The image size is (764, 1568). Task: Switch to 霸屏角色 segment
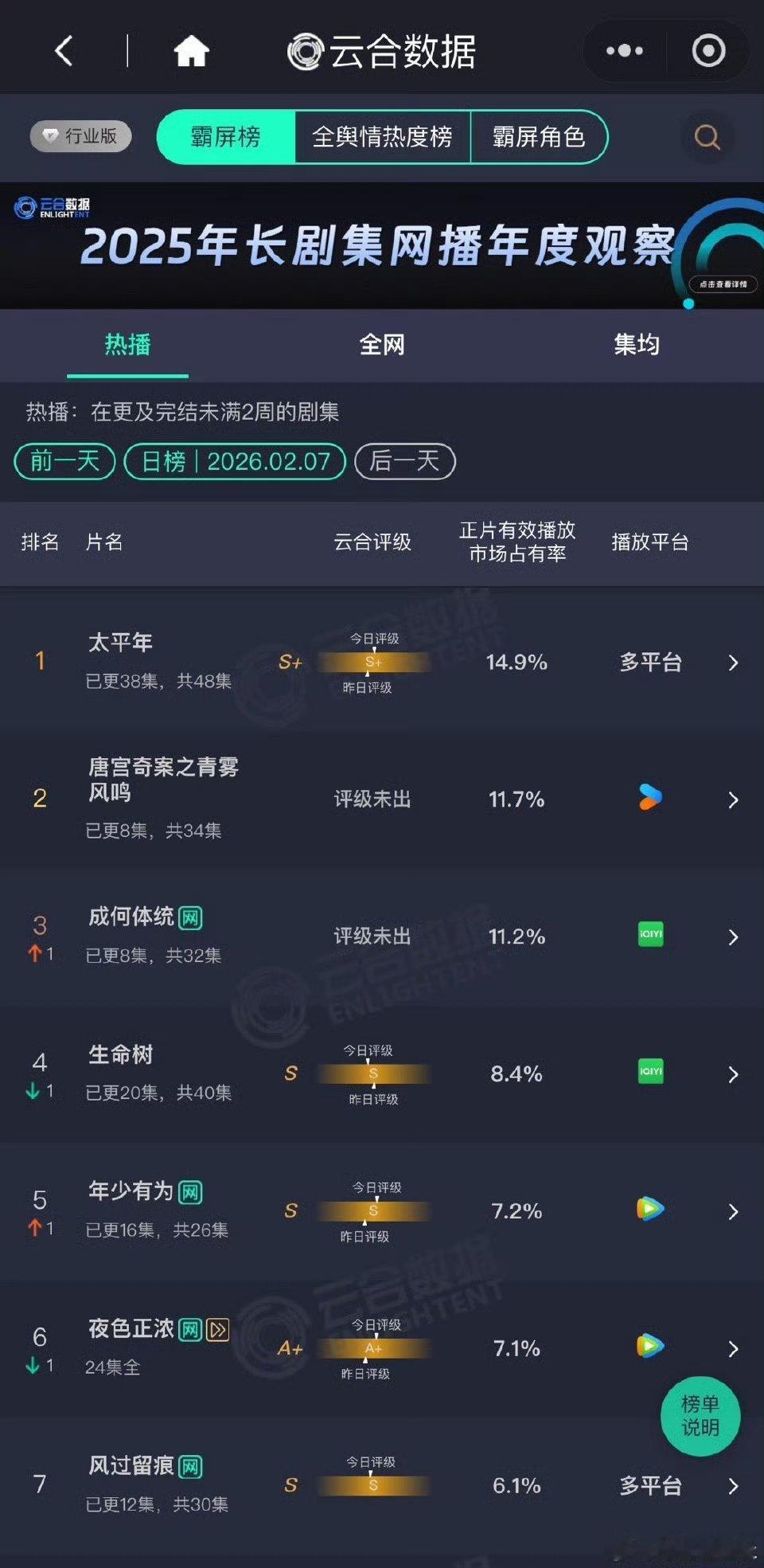[539, 137]
